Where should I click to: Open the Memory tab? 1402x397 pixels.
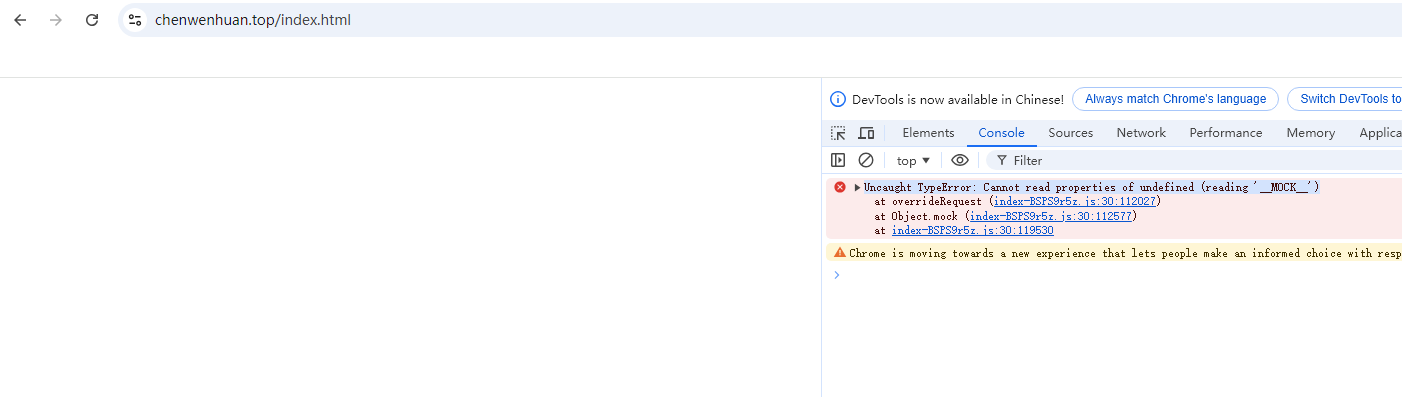coord(1310,133)
